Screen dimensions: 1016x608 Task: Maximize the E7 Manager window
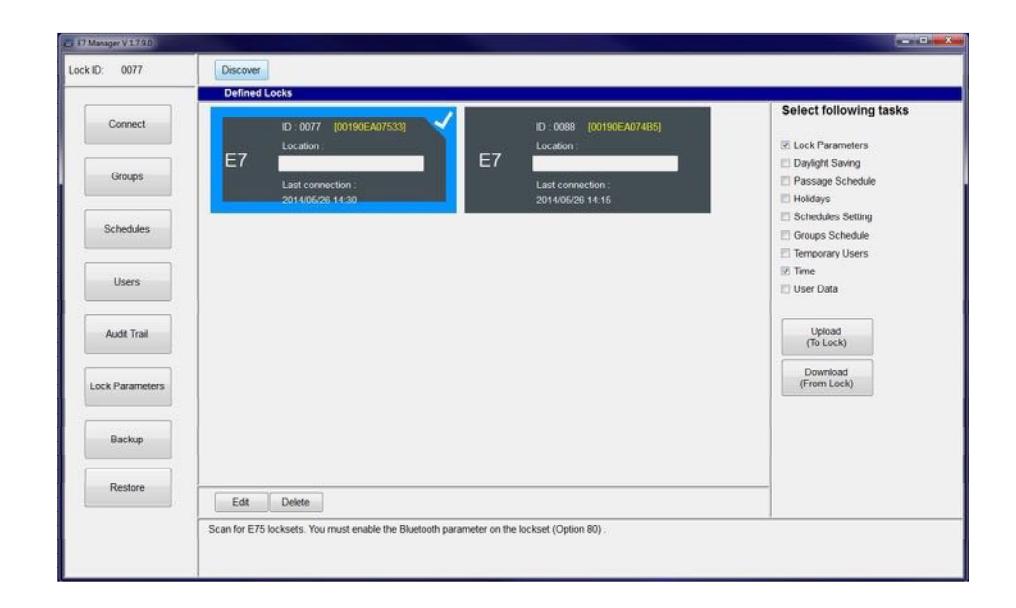point(923,41)
